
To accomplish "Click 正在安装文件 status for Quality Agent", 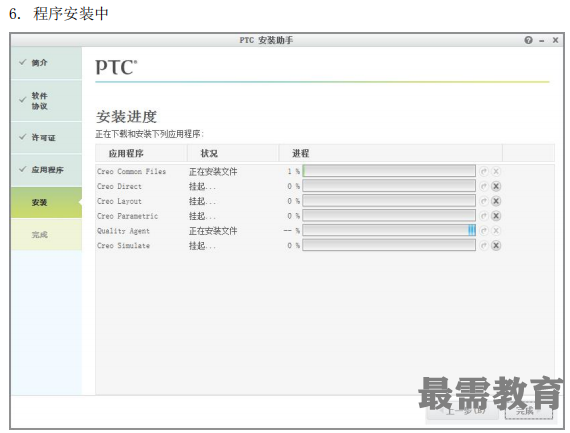I will click(213, 230).
